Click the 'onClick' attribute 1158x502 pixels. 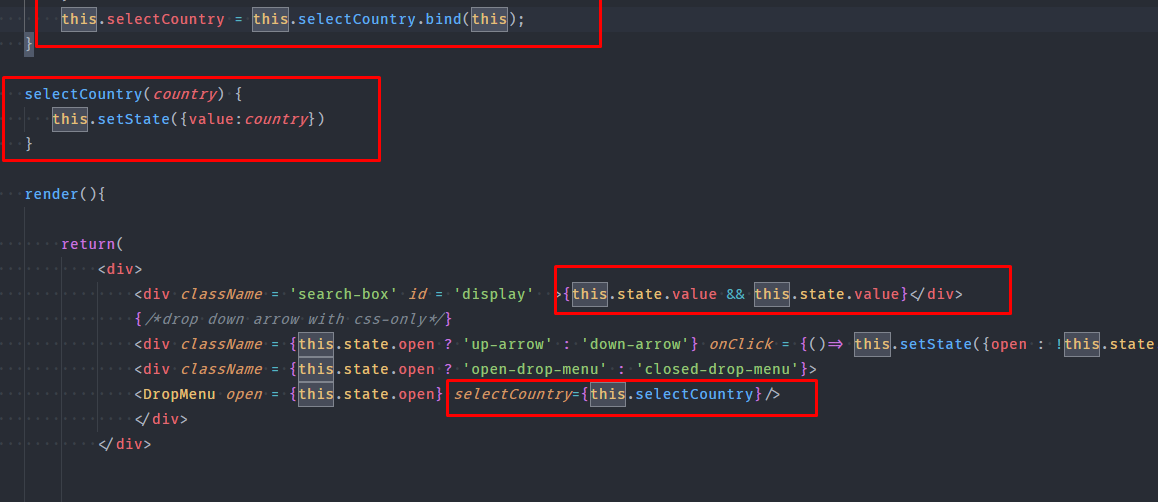[741, 344]
